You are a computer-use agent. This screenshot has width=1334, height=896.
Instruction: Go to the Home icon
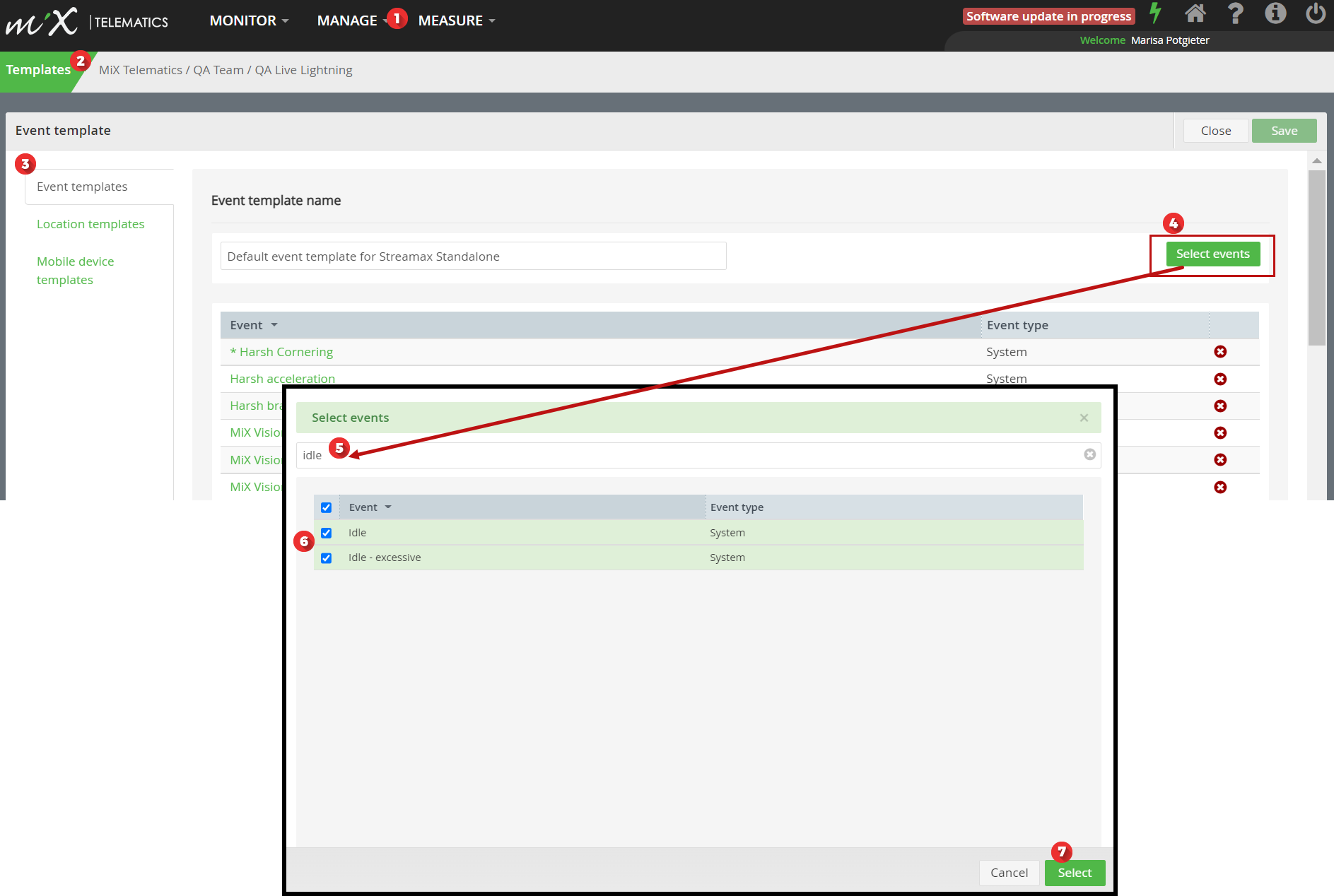1195,13
